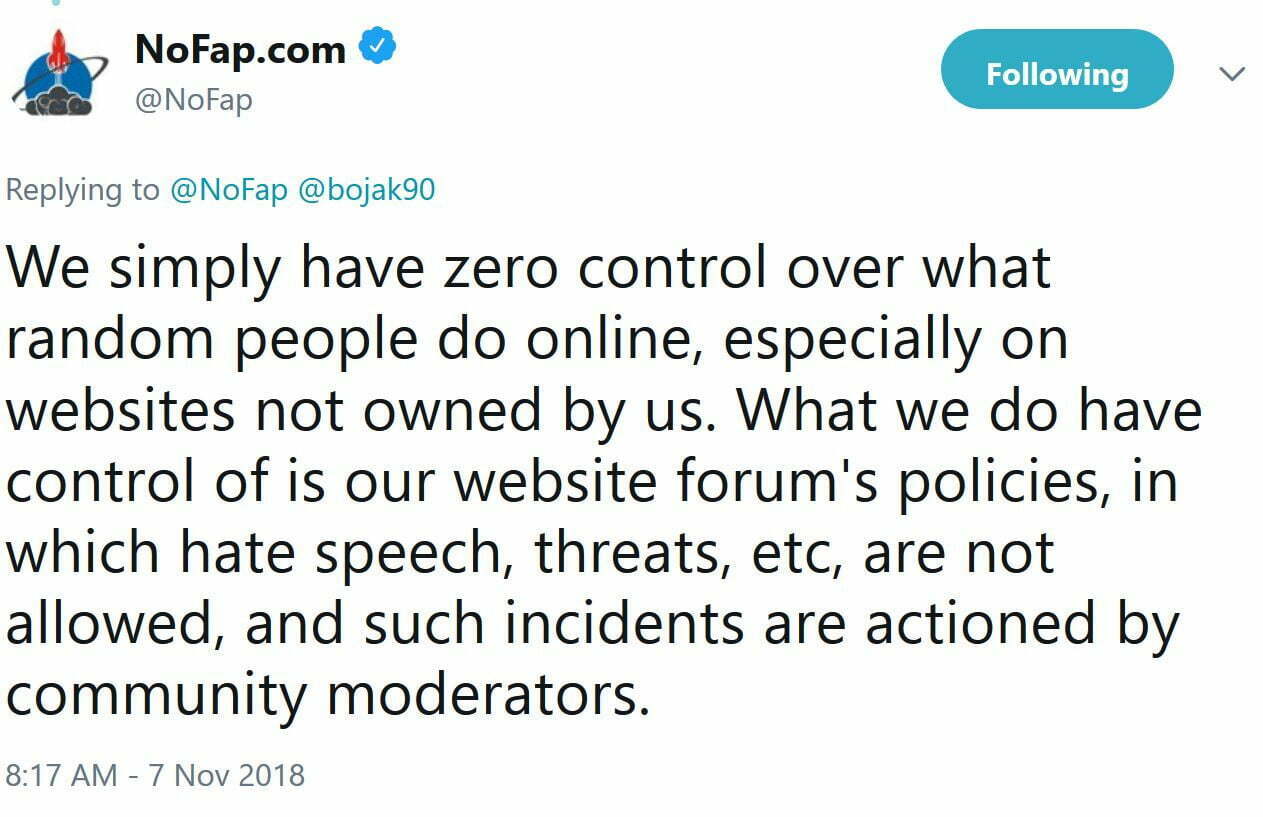Click the 'Replying to' label
1263x817 pixels.
[x=82, y=190]
